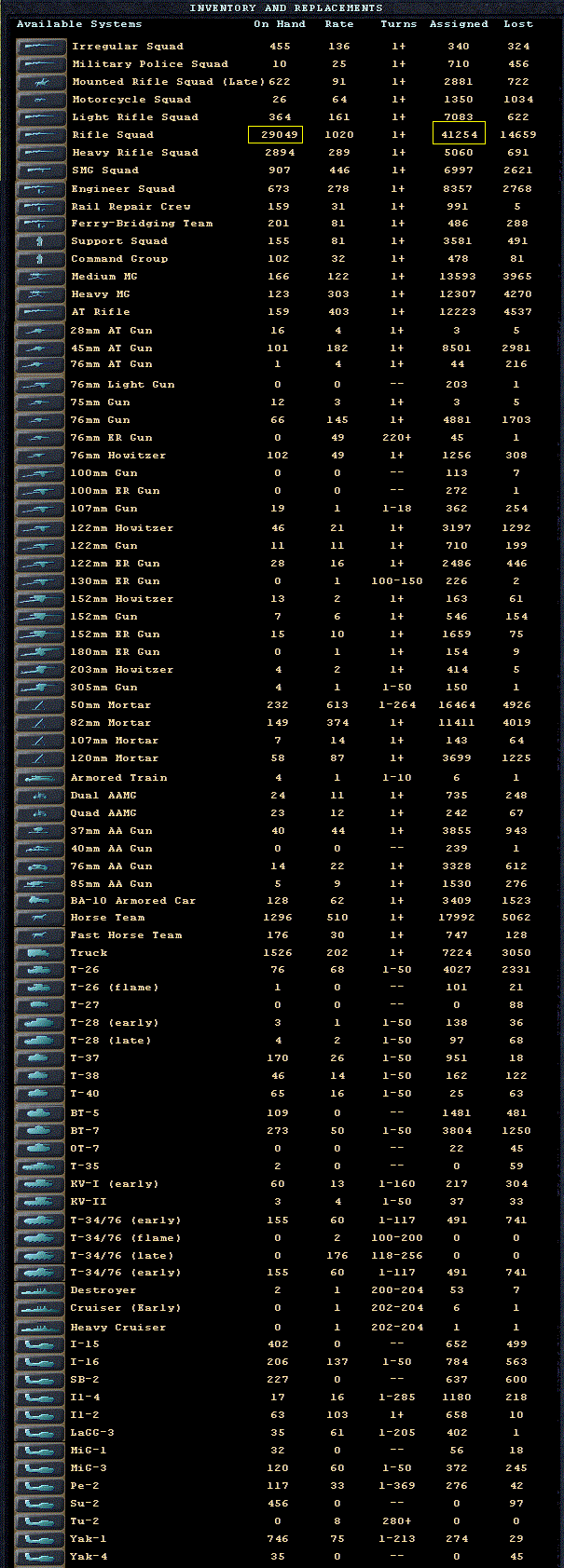This screenshot has height=1568, width=564.
Task: Click the 'Mounted Rifle Squad (Late)' row name
Action: point(168,81)
